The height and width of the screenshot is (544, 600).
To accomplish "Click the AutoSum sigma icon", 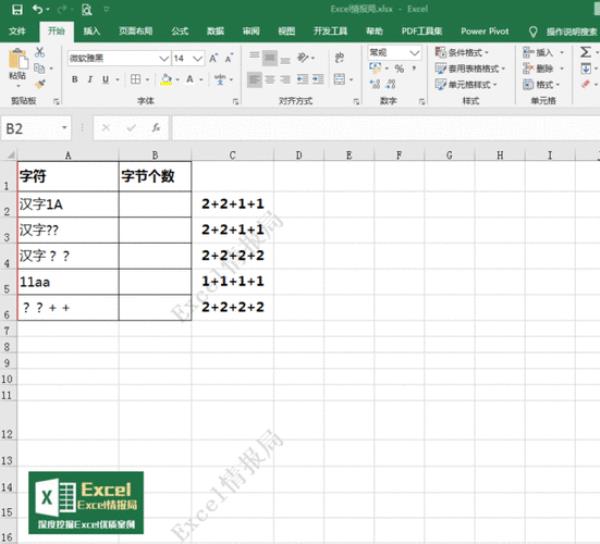I will pyautogui.click(x=585, y=52).
